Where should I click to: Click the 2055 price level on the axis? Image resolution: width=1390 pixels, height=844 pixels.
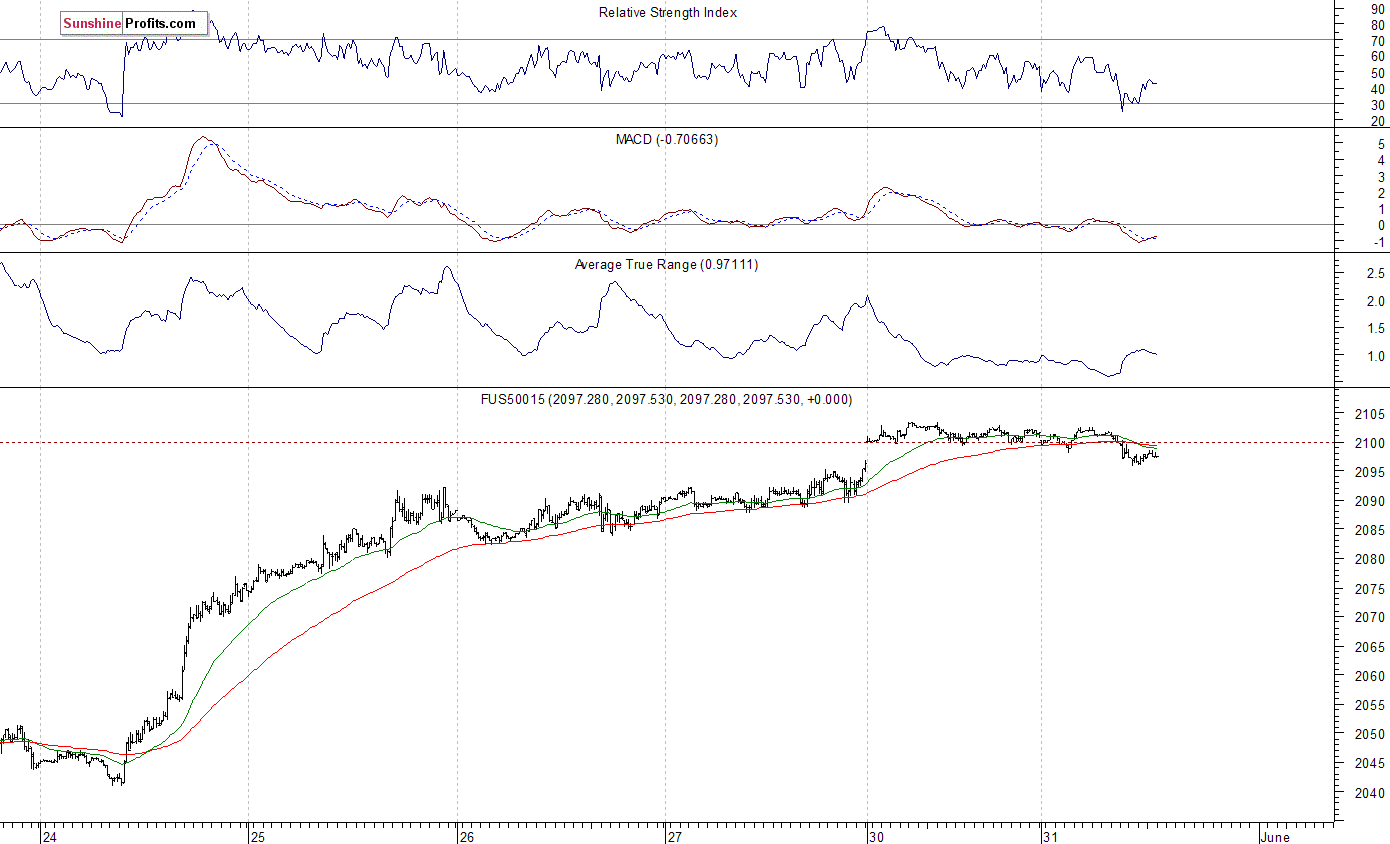tap(1371, 706)
